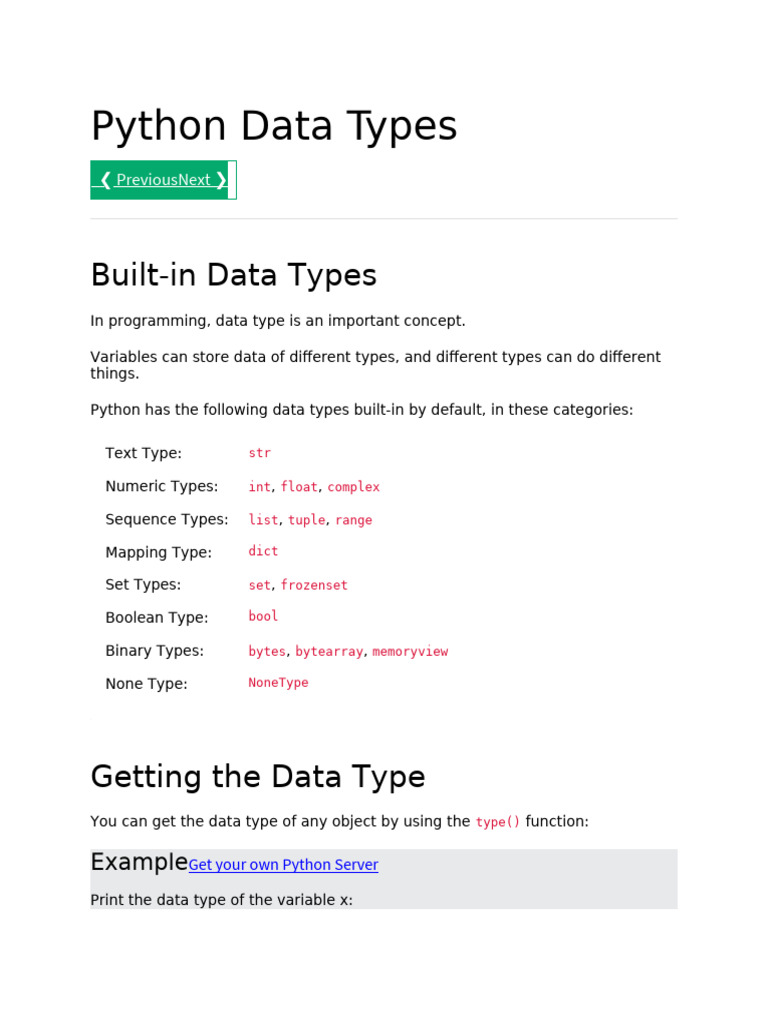Click the memoryview keyword in Binary Types
The width and height of the screenshot is (768, 1024).
(410, 651)
